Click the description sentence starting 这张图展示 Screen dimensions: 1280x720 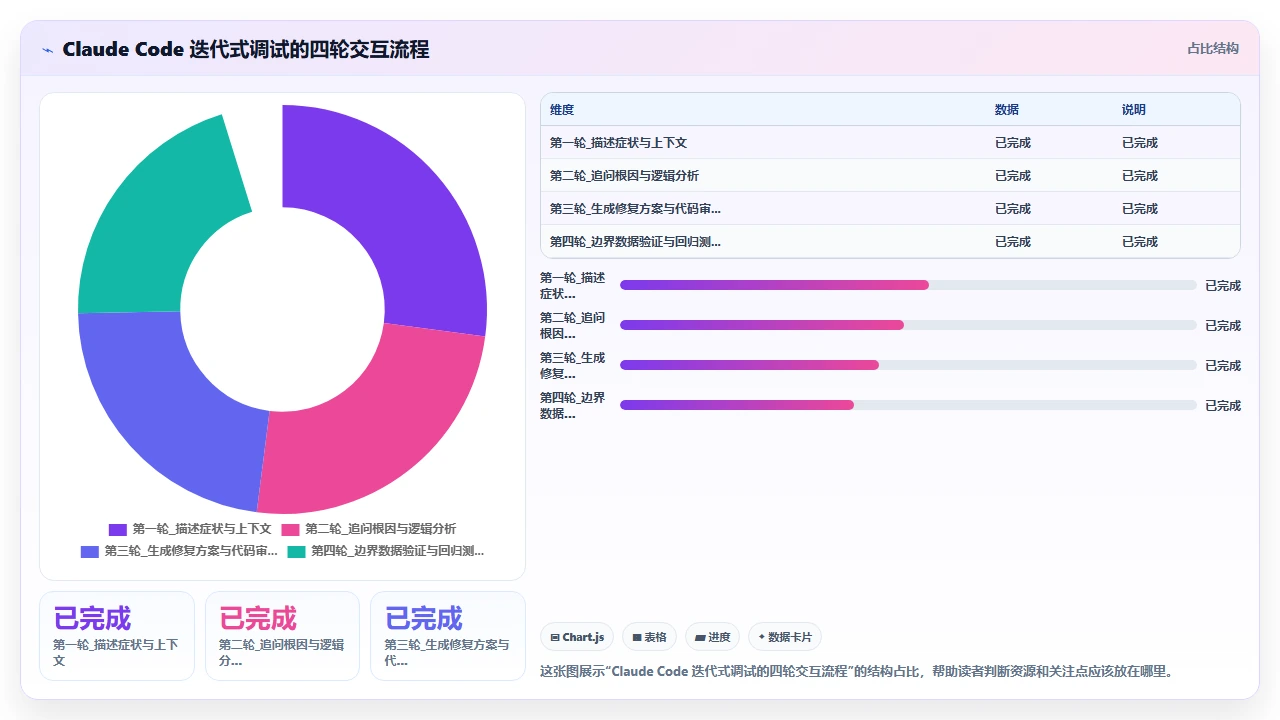pyautogui.click(x=856, y=671)
